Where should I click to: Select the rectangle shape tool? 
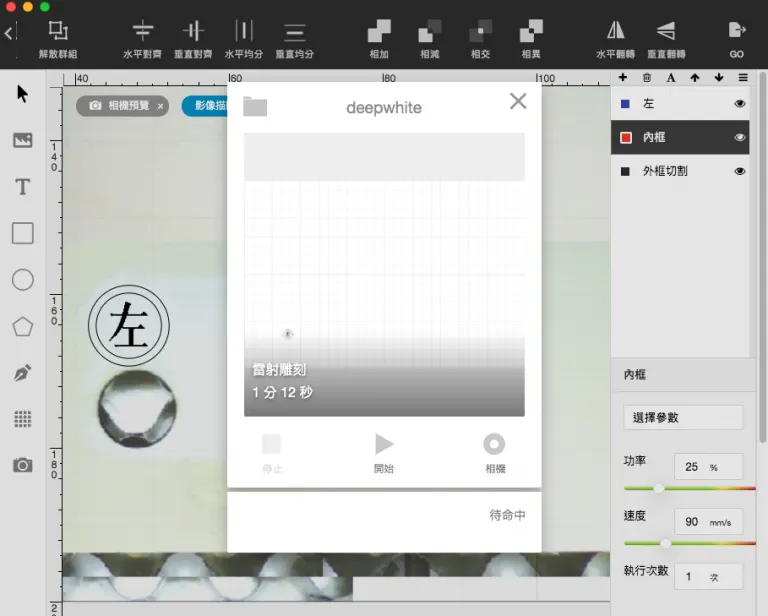click(x=23, y=233)
